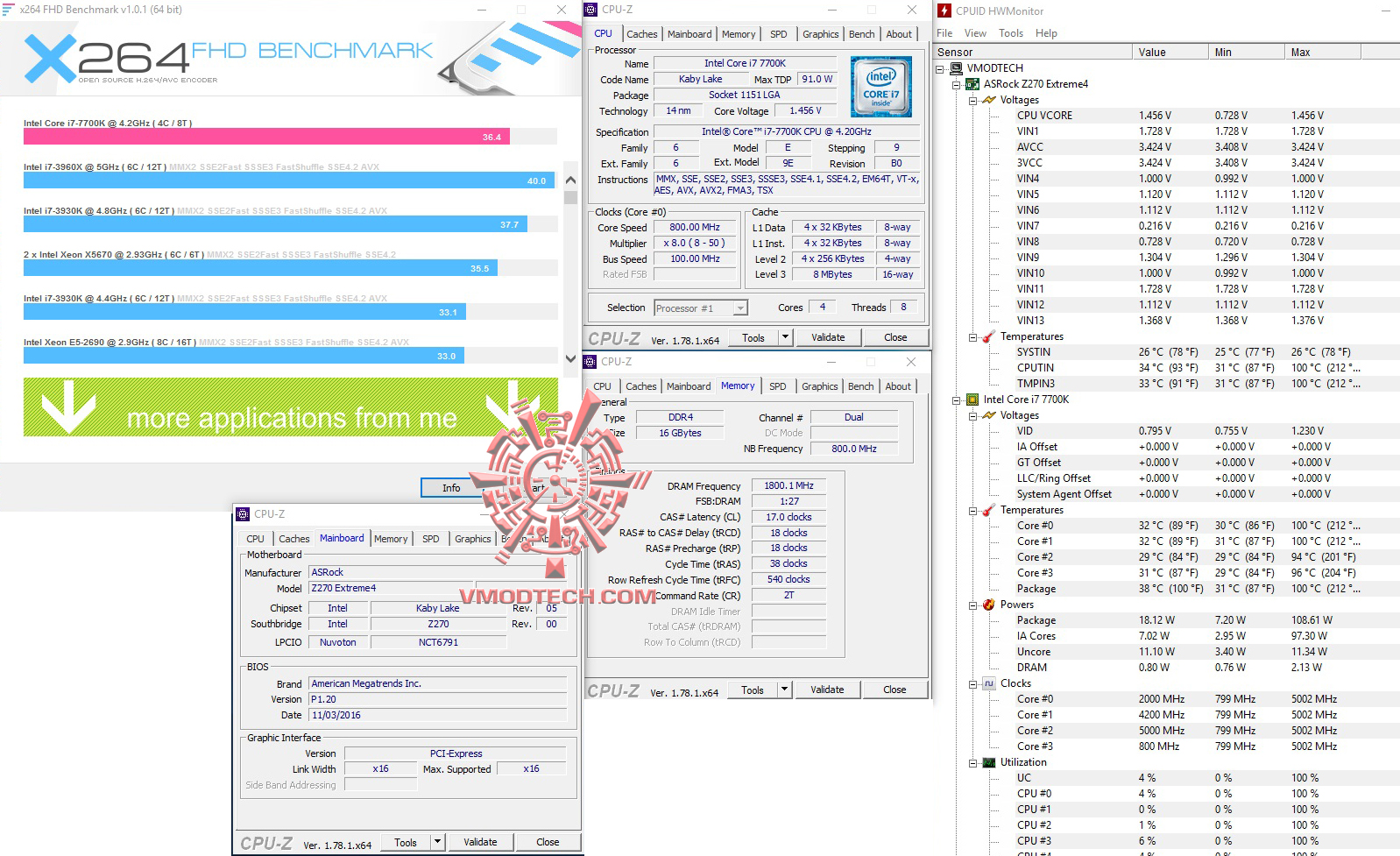Open the Tools menu in HWMonitor

[1010, 33]
